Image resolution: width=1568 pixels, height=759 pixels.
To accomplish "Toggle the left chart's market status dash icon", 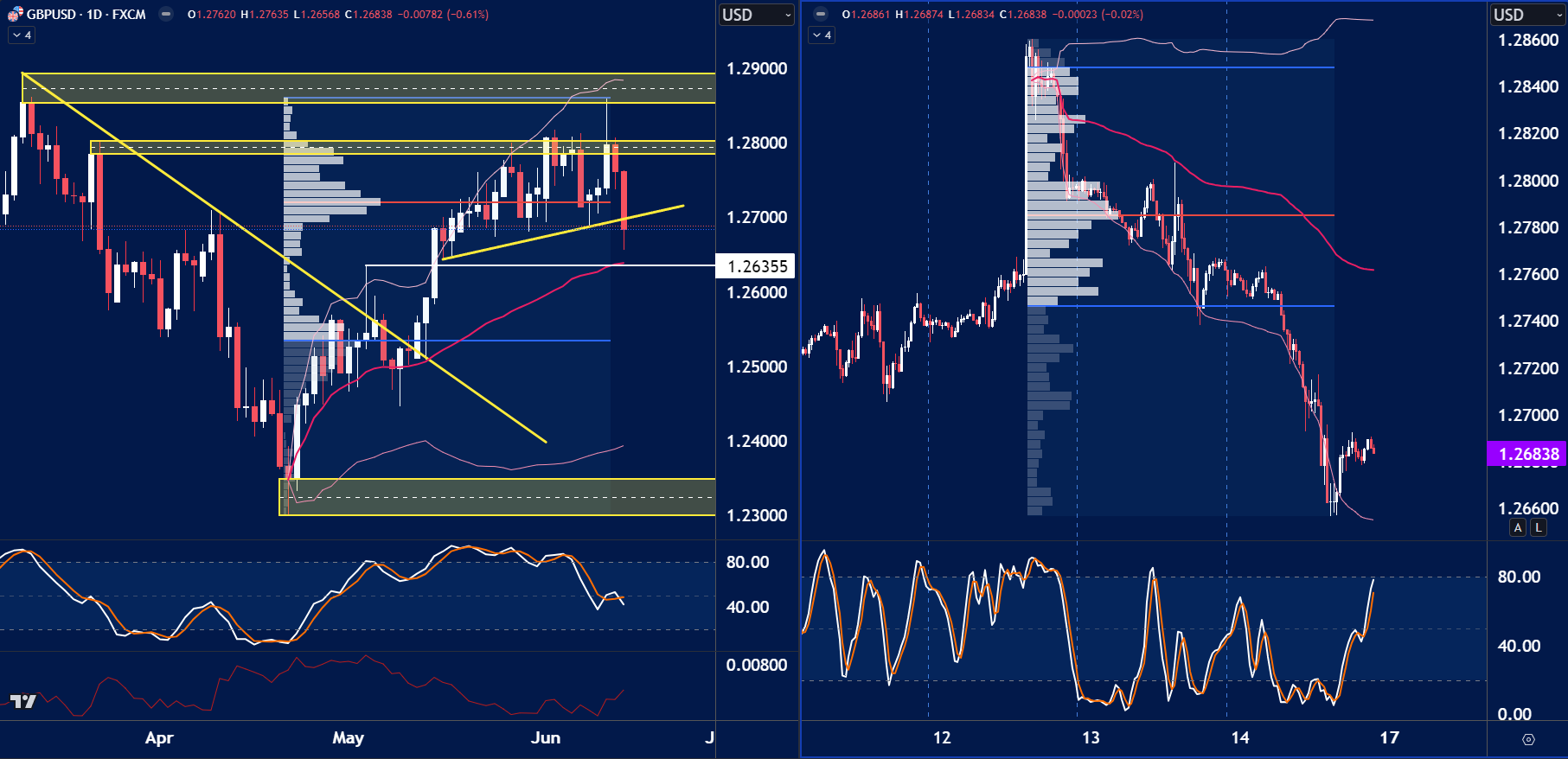I will 166,15.
